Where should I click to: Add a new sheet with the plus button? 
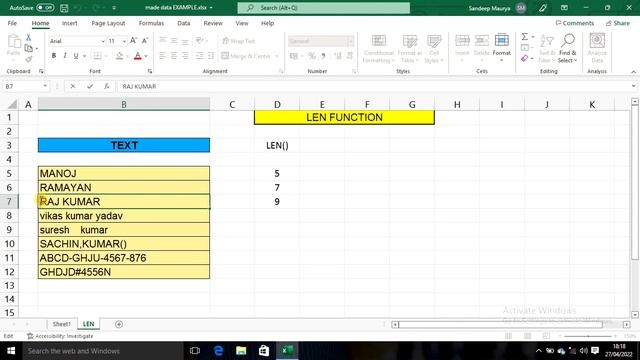(119, 324)
